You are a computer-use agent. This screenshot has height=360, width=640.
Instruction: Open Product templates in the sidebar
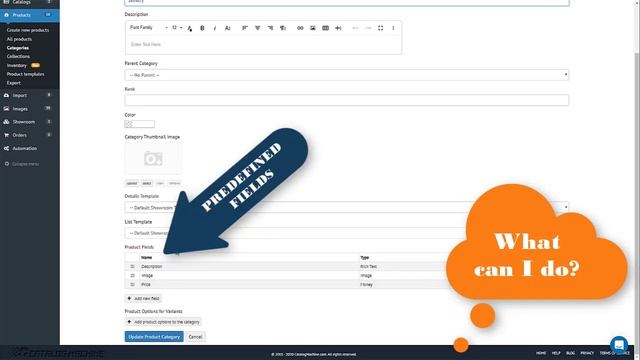click(25, 74)
